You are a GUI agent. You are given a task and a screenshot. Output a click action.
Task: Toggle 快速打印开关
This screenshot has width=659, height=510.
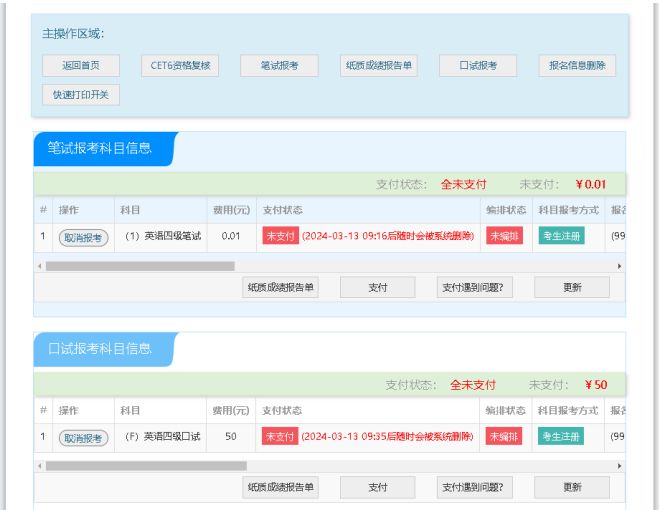pyautogui.click(x=81, y=95)
